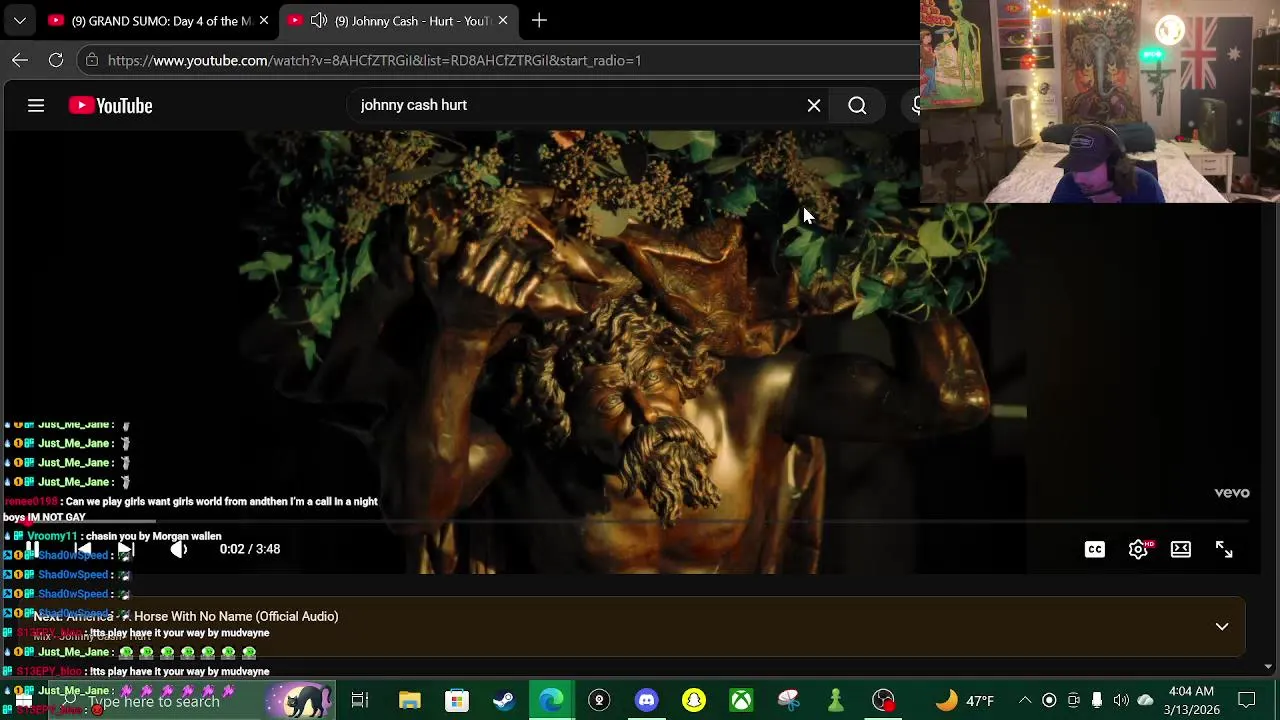The image size is (1280, 720).
Task: Run search with the magnifier button
Action: point(857,105)
